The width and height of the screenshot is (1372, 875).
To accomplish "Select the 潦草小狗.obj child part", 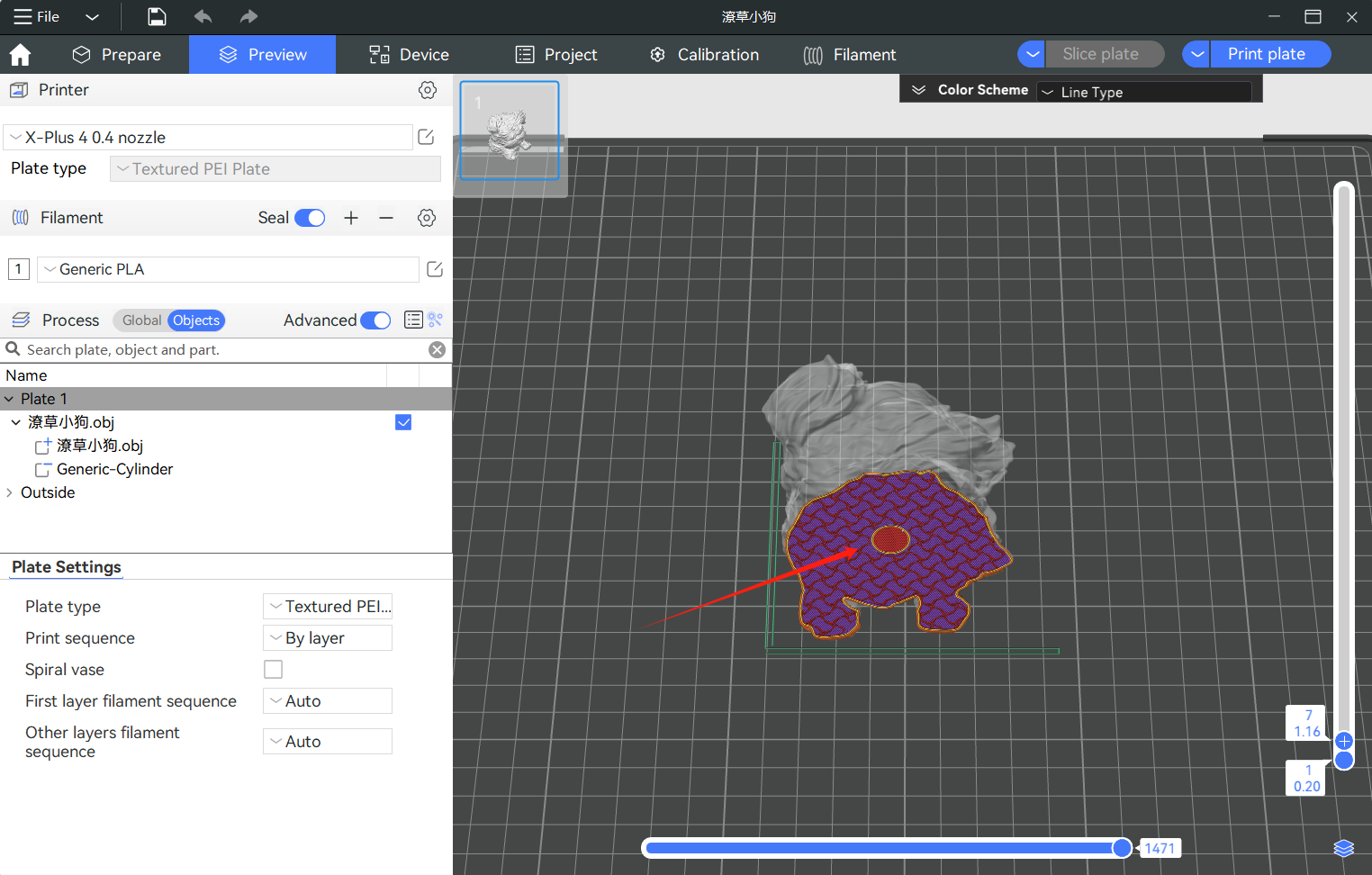I will pyautogui.click(x=100, y=446).
